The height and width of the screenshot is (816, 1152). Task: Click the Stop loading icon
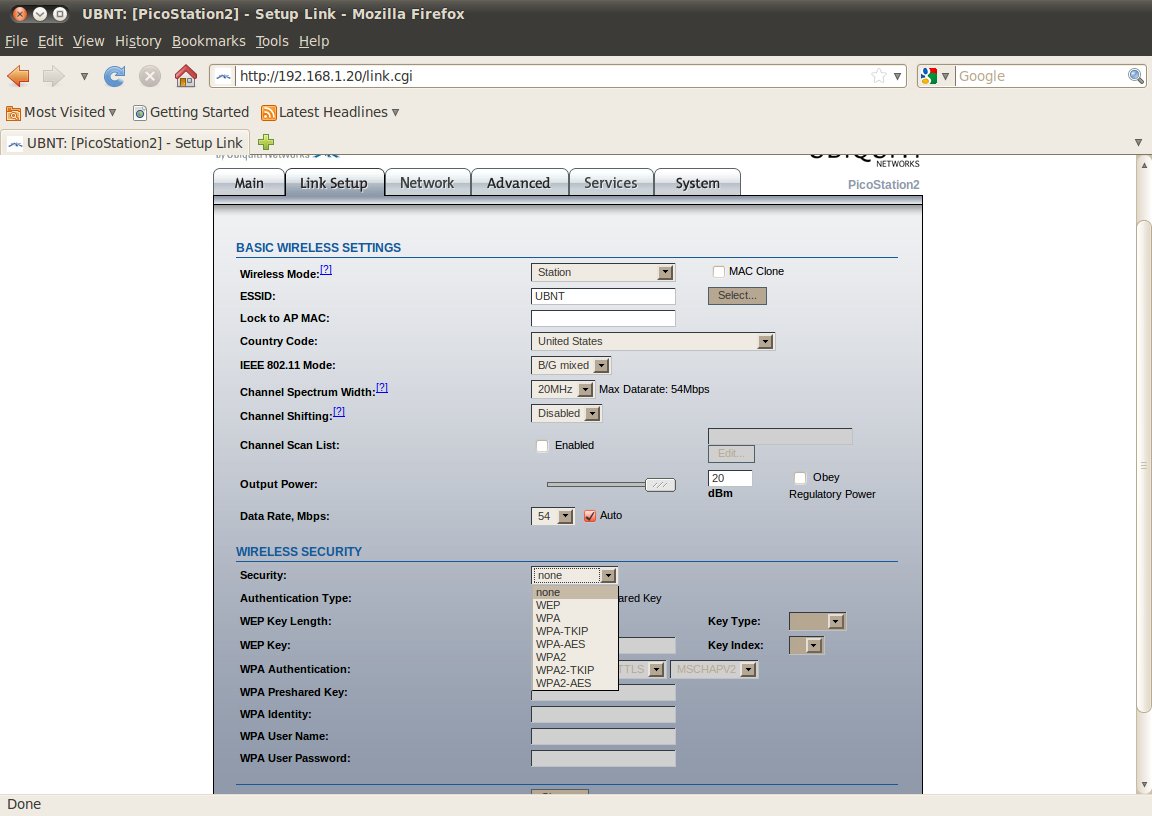point(150,76)
